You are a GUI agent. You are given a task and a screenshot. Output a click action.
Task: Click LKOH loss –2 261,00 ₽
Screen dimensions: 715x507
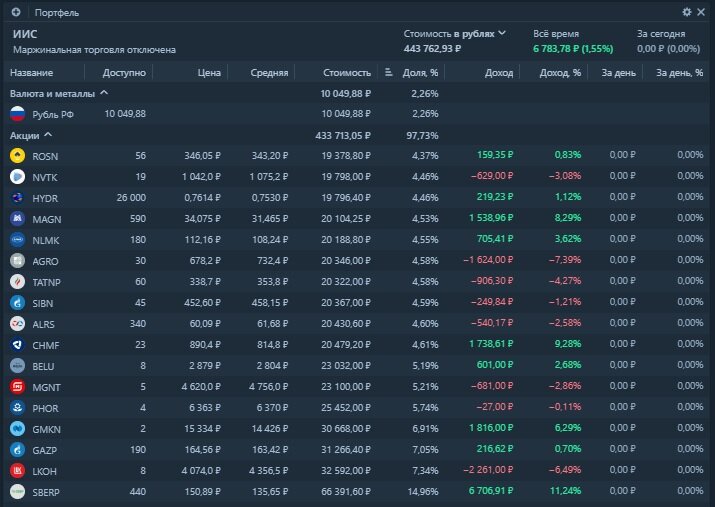click(x=488, y=469)
